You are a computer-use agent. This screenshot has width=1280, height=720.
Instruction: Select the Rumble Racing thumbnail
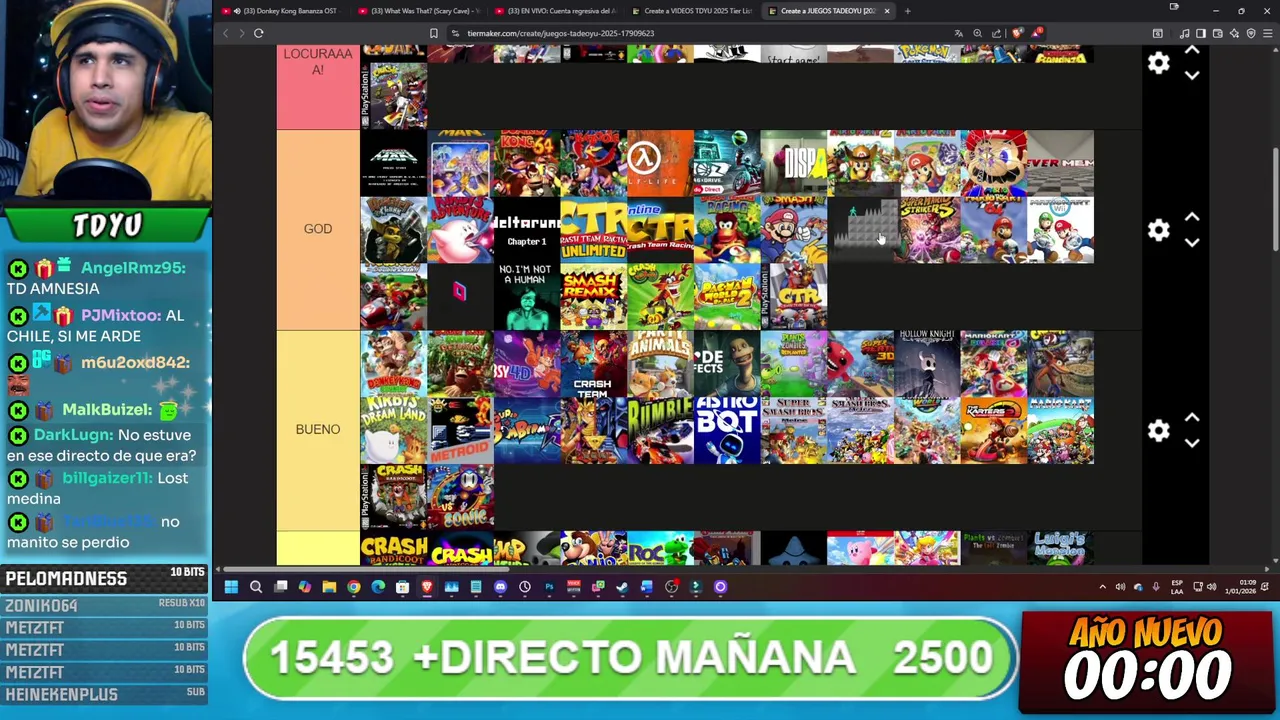(x=660, y=431)
